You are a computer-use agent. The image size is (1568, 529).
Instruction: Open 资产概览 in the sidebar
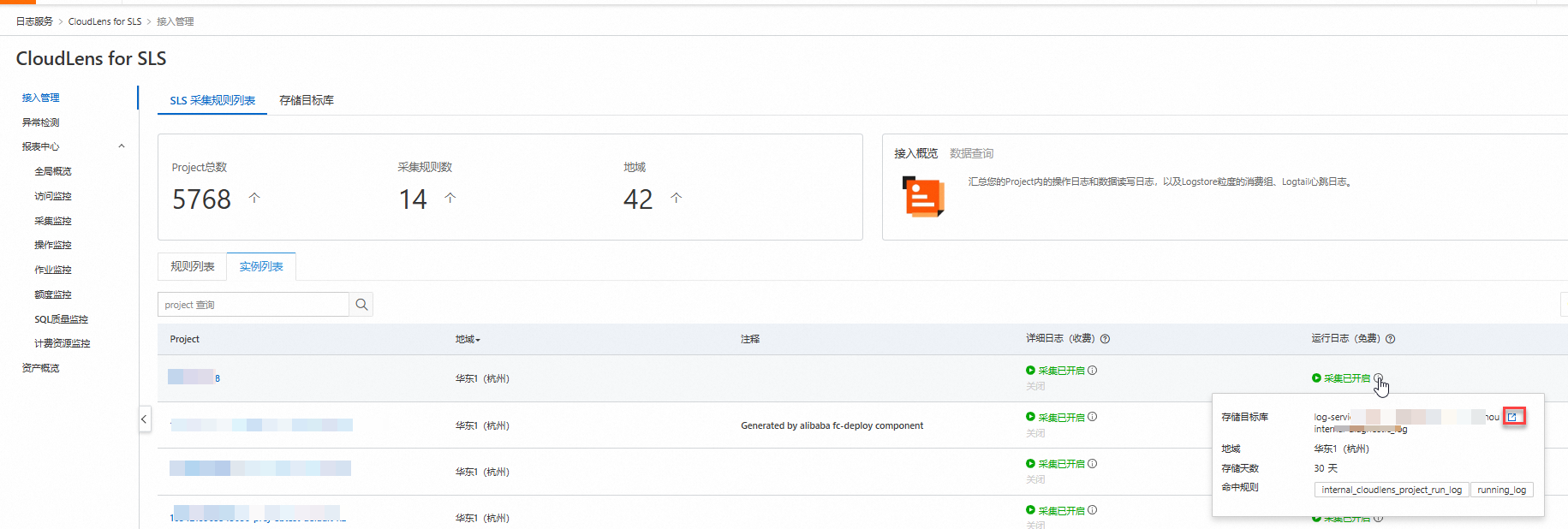point(41,368)
